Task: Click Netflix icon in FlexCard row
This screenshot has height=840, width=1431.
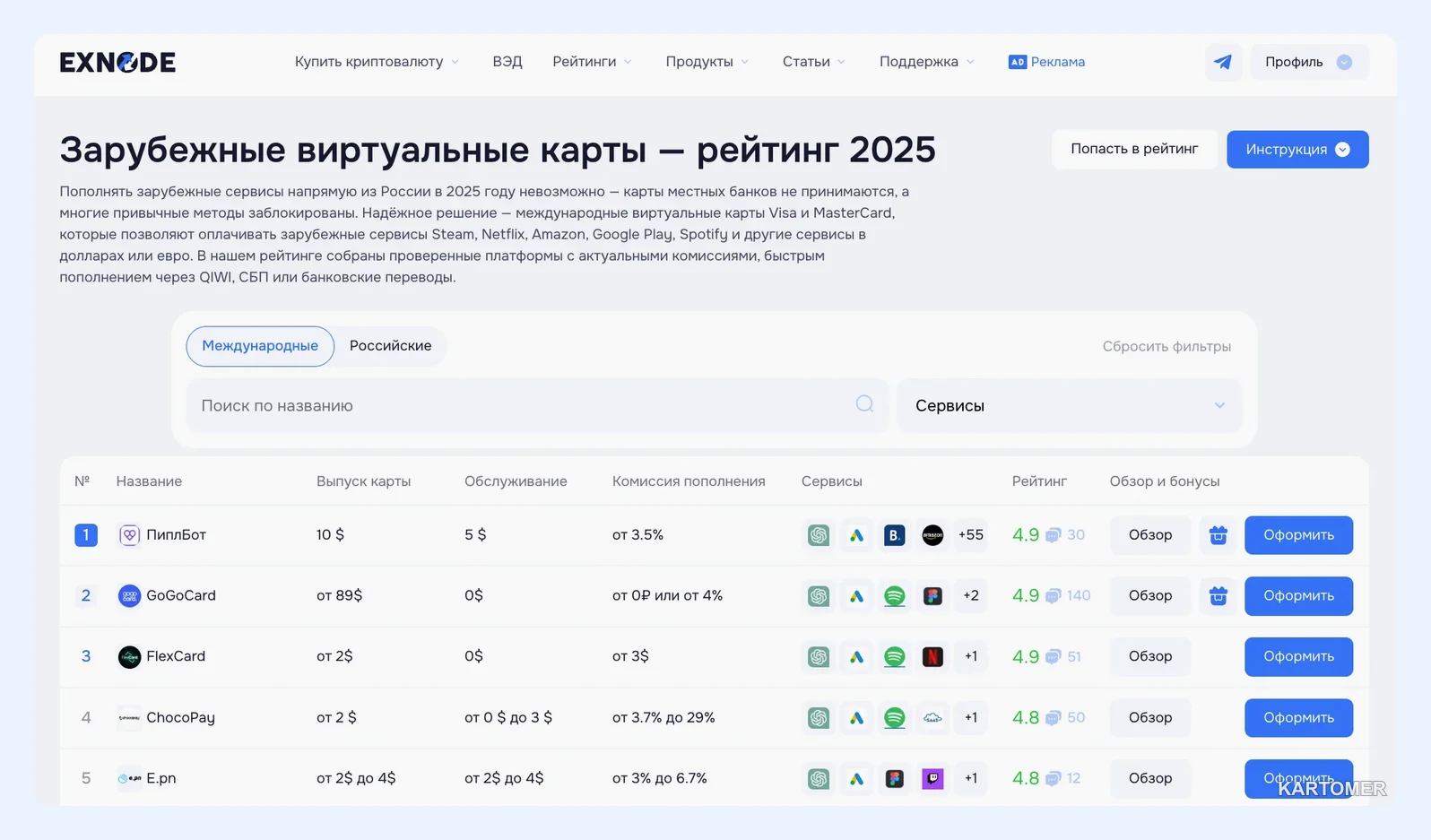Action: [x=932, y=657]
